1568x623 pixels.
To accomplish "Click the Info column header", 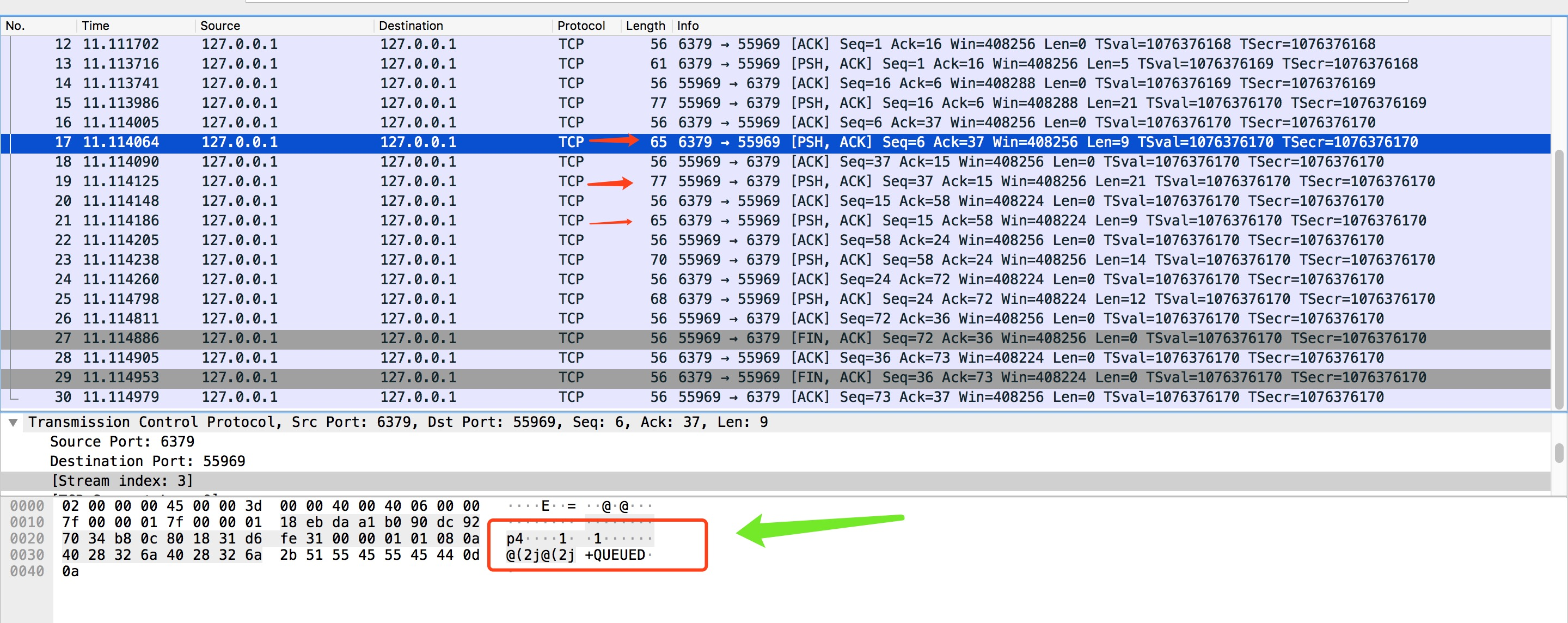I will (688, 26).
